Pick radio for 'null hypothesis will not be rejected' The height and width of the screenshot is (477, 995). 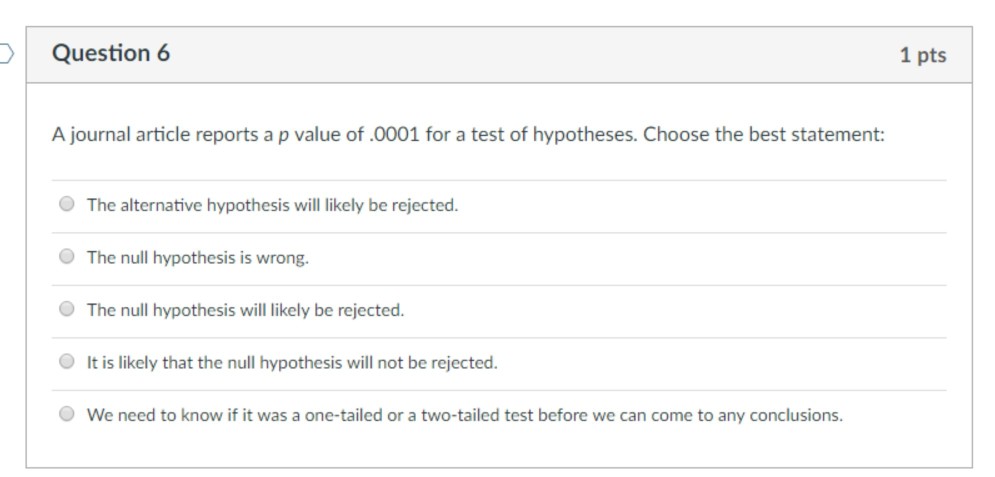(x=67, y=362)
